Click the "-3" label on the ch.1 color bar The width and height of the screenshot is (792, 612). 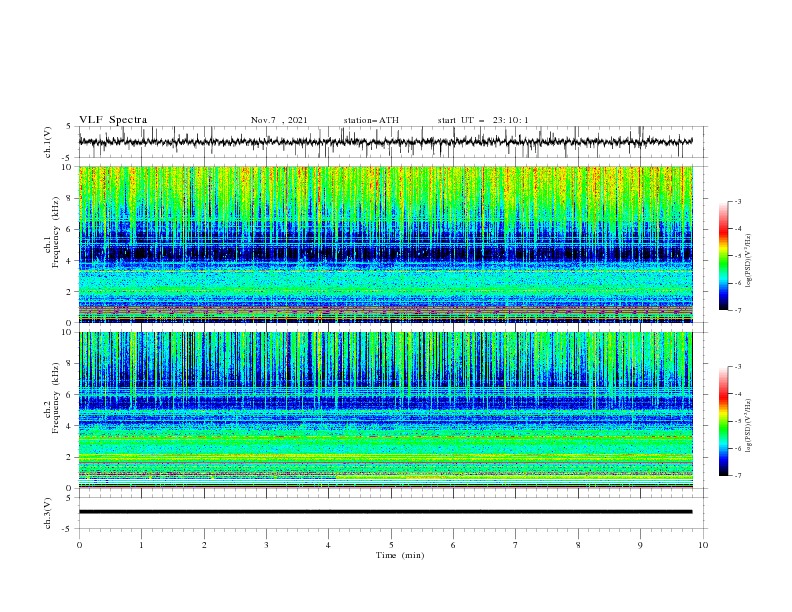pos(737,201)
